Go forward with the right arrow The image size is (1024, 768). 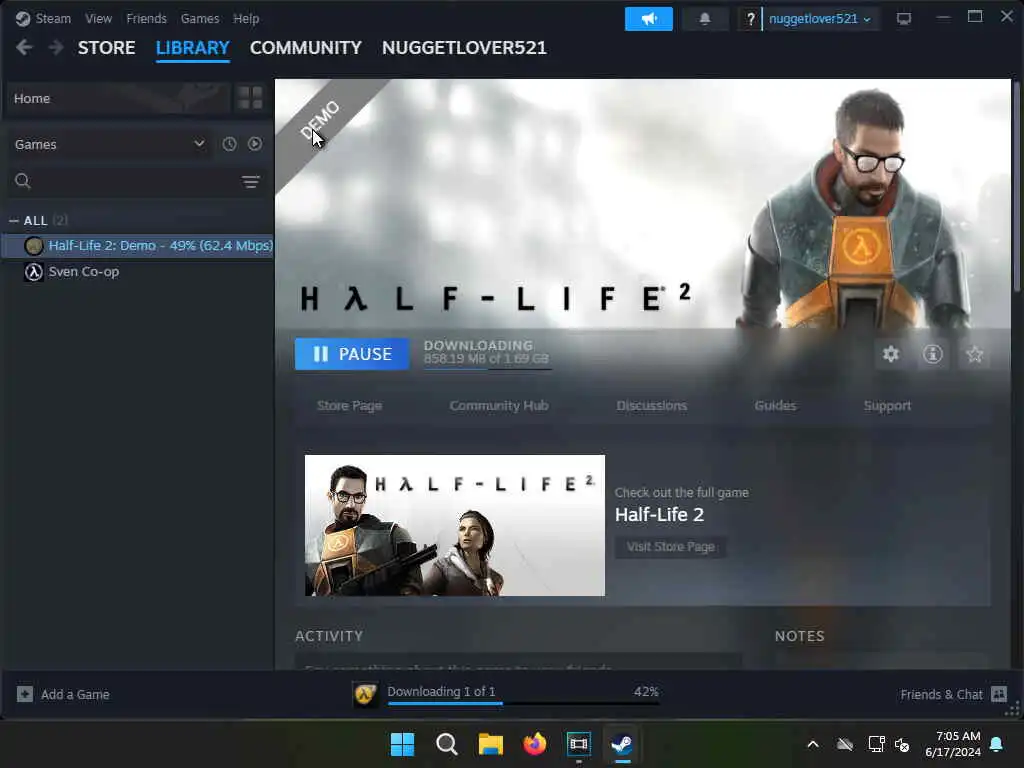[56, 48]
